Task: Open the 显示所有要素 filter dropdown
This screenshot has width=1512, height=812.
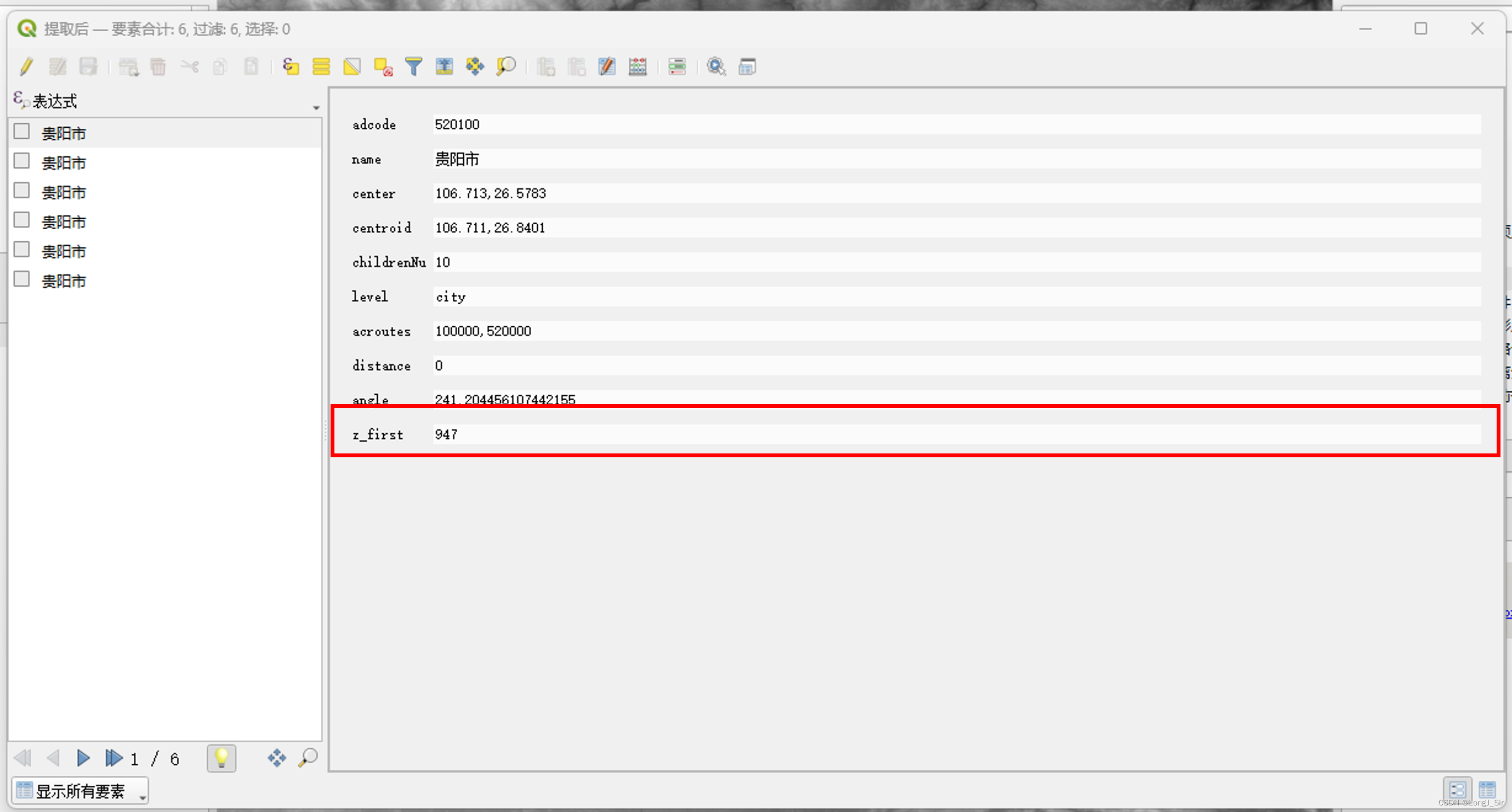Action: tap(80, 791)
